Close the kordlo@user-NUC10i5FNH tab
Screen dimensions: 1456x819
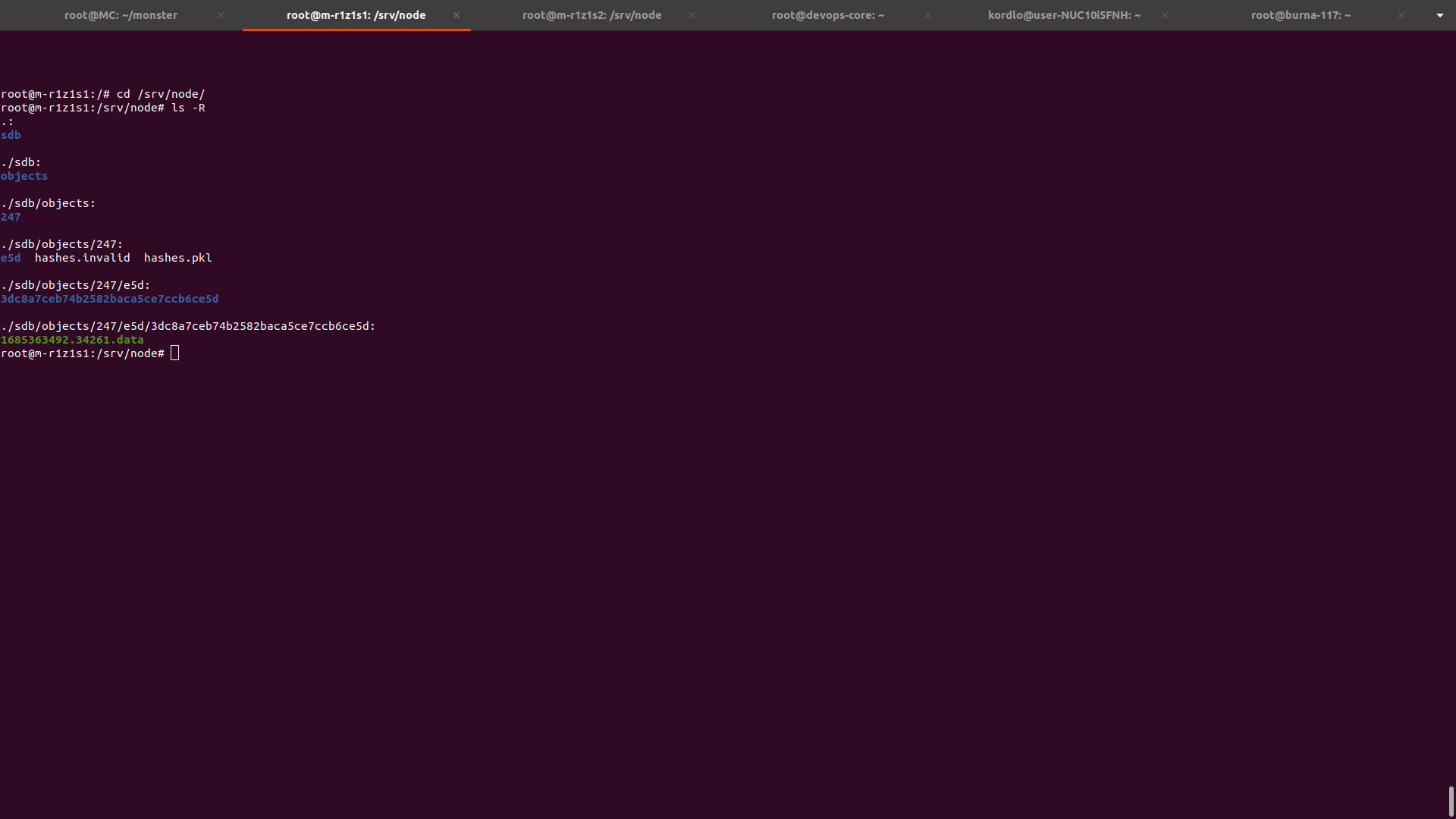1165,15
